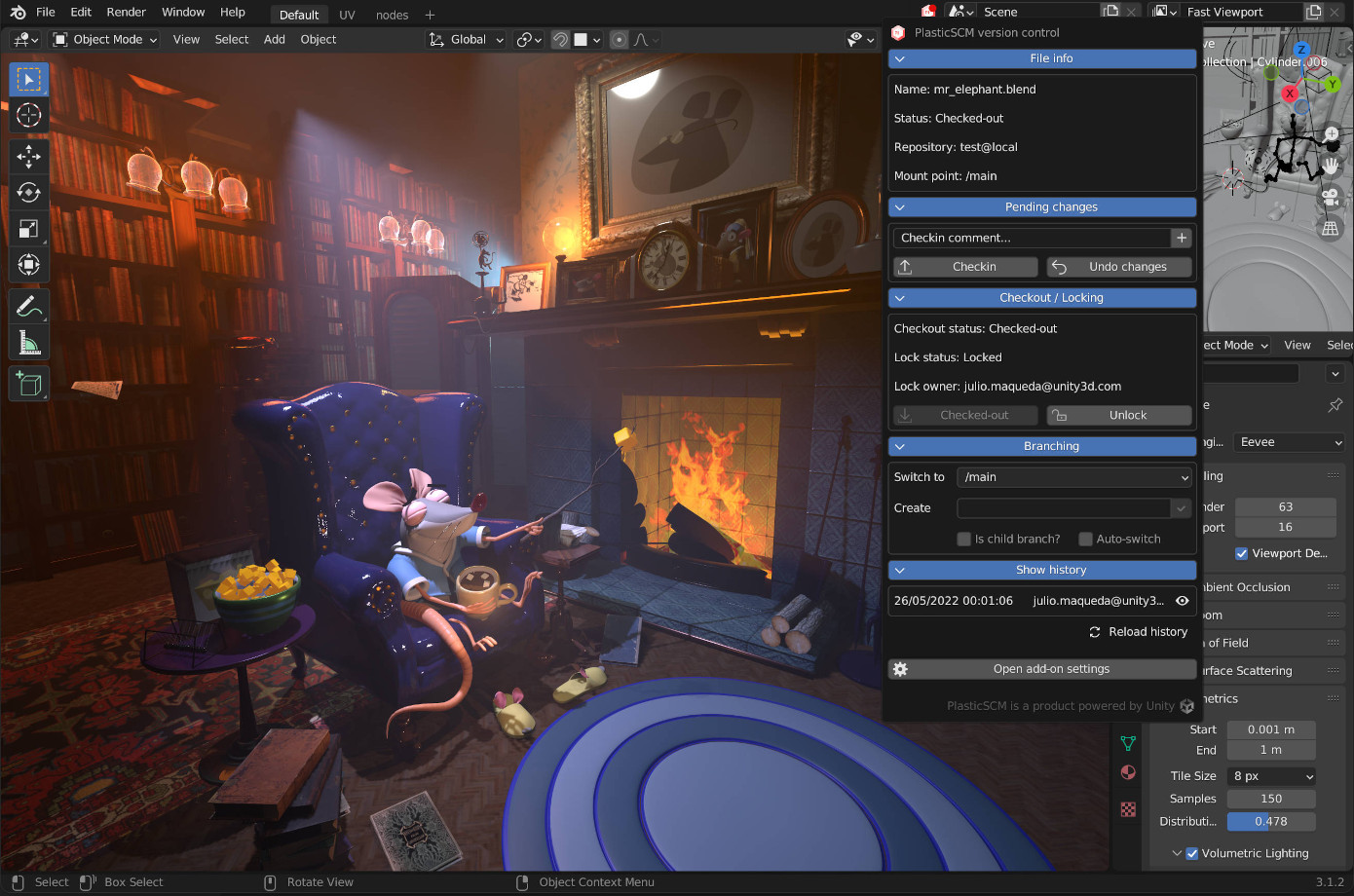Select the Scale tool
The width and height of the screenshot is (1354, 896).
(x=28, y=229)
